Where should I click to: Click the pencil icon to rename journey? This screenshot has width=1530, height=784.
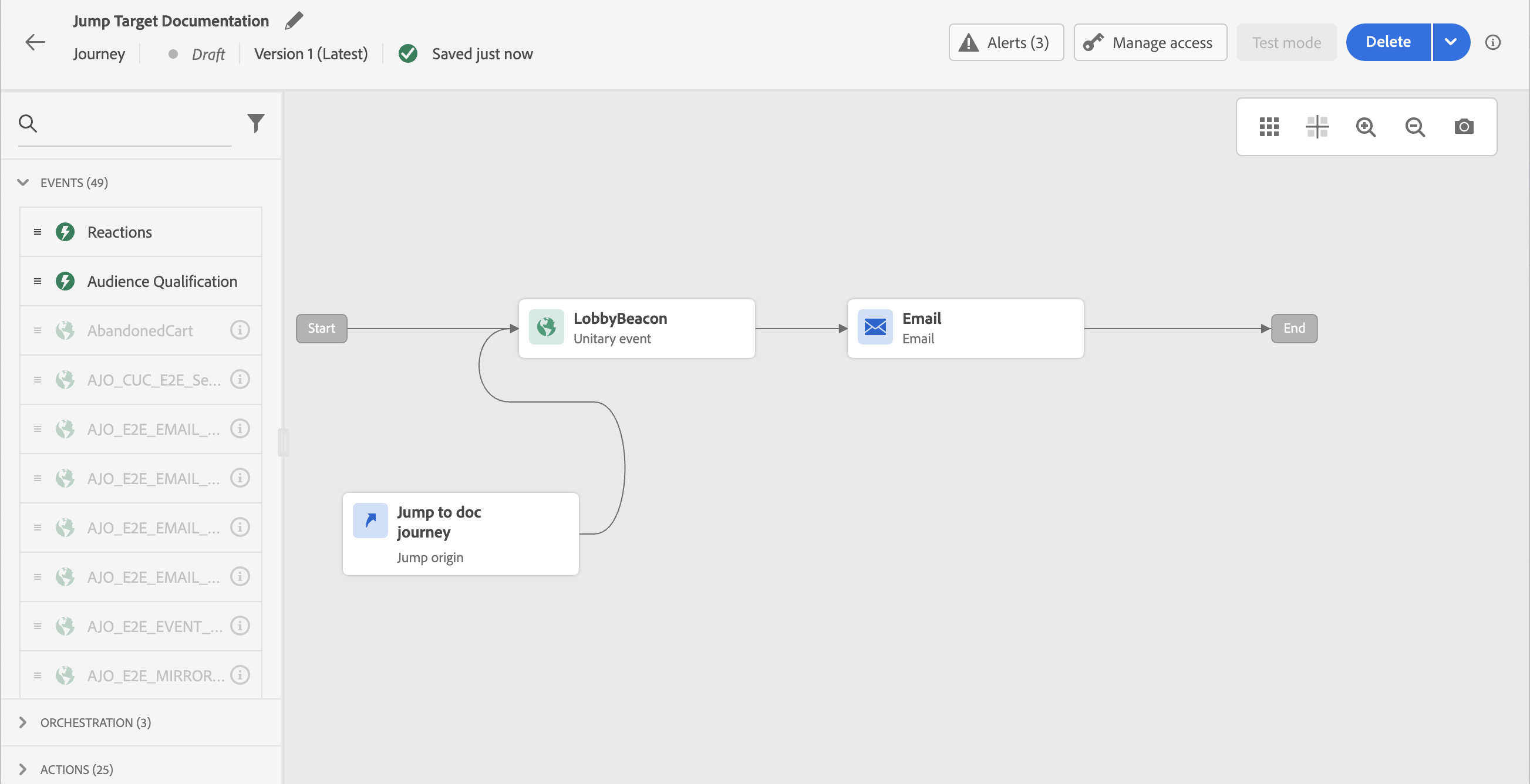(294, 21)
